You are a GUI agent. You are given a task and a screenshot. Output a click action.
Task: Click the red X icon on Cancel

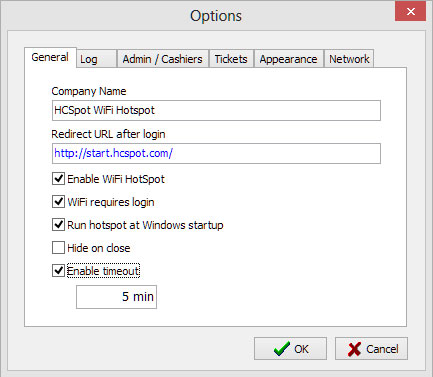point(354,349)
